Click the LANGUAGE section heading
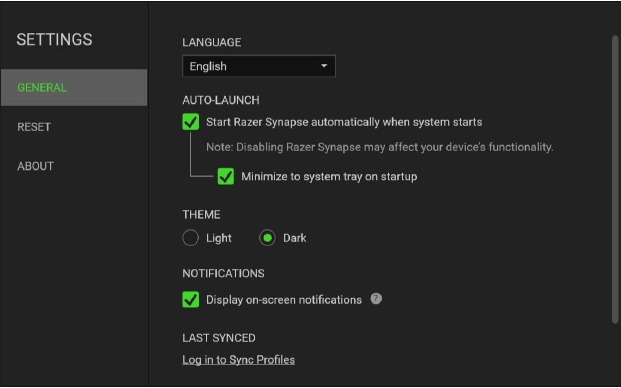Screen dimensions: 621x388 click(211, 42)
